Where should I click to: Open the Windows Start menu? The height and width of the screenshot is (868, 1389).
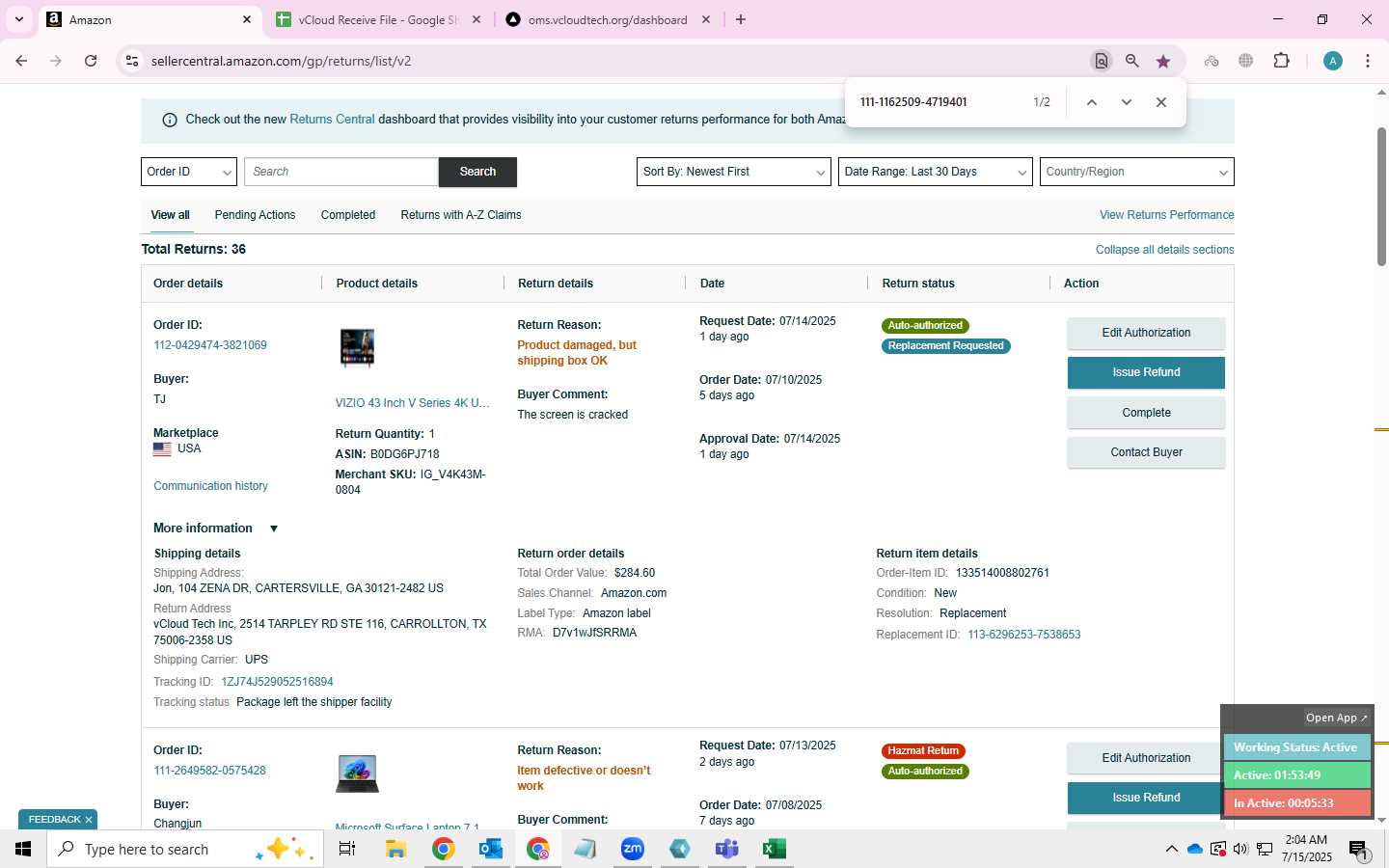[x=23, y=849]
